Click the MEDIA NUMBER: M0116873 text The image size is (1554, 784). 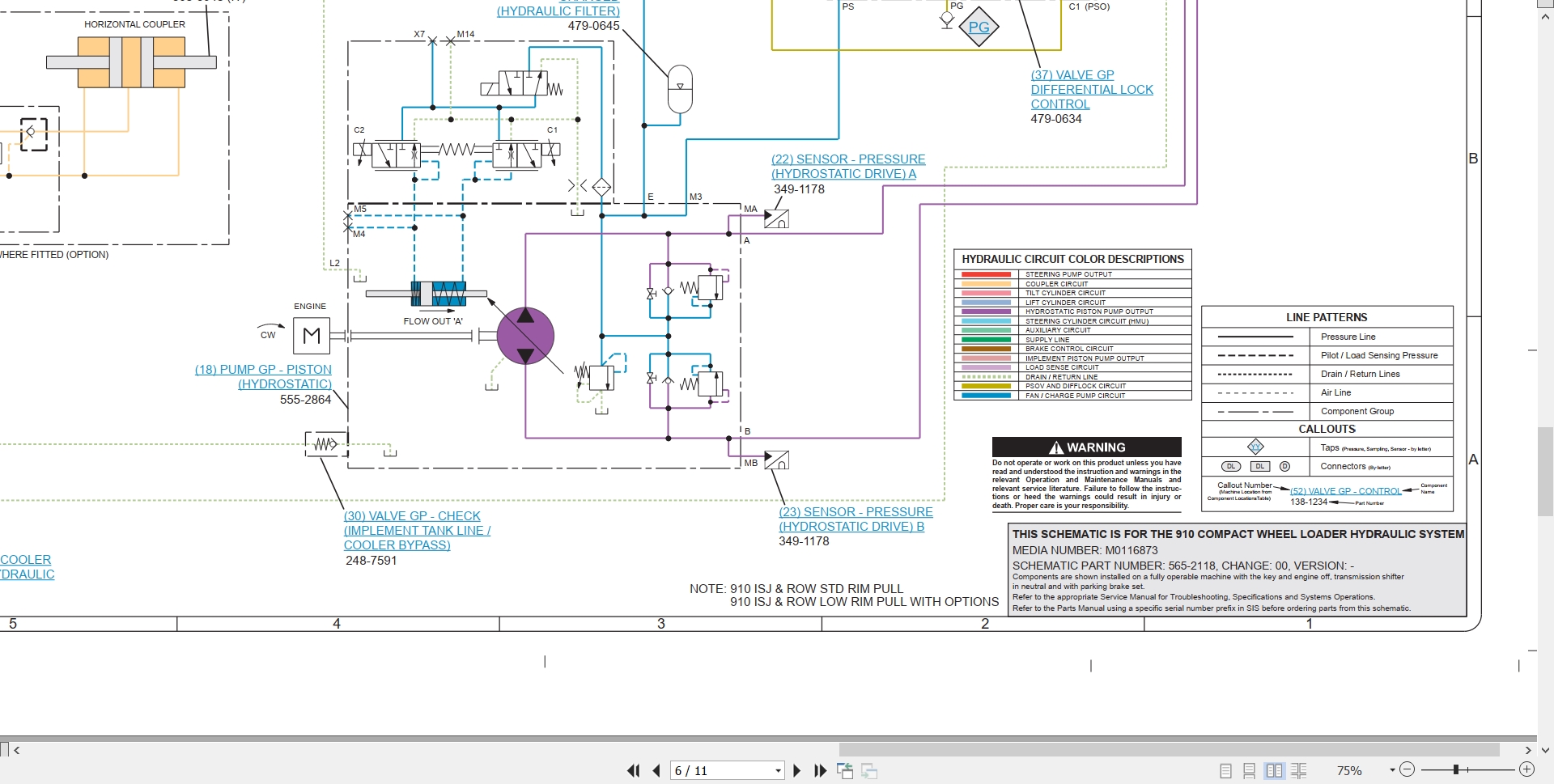[x=1085, y=550]
